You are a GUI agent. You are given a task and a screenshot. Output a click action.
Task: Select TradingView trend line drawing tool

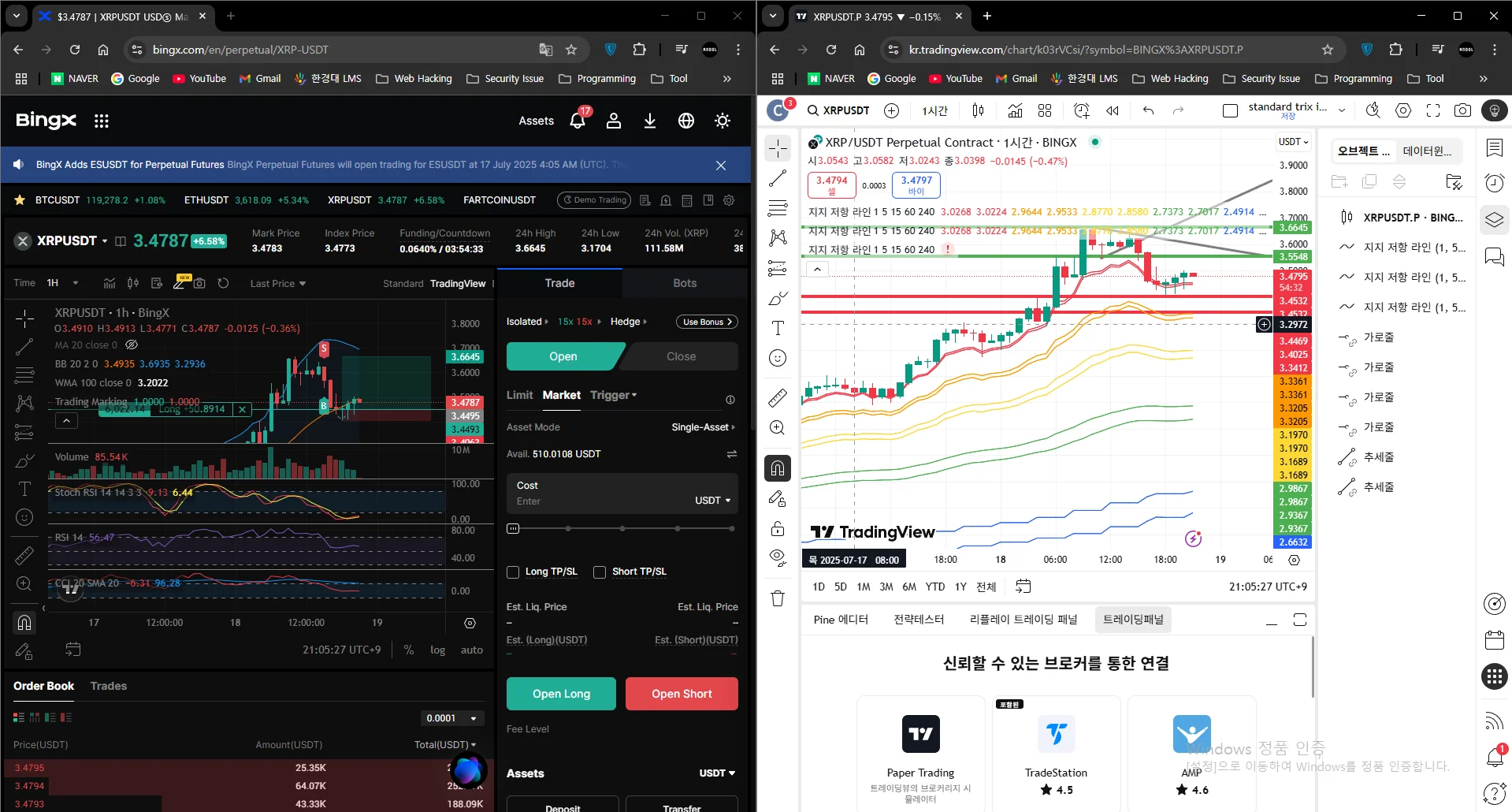pyautogui.click(x=778, y=178)
